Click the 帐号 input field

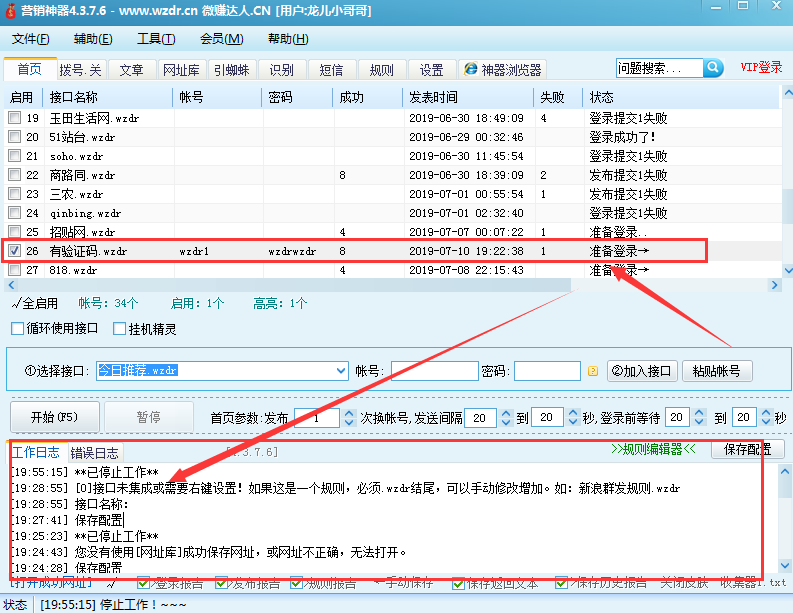coord(434,371)
